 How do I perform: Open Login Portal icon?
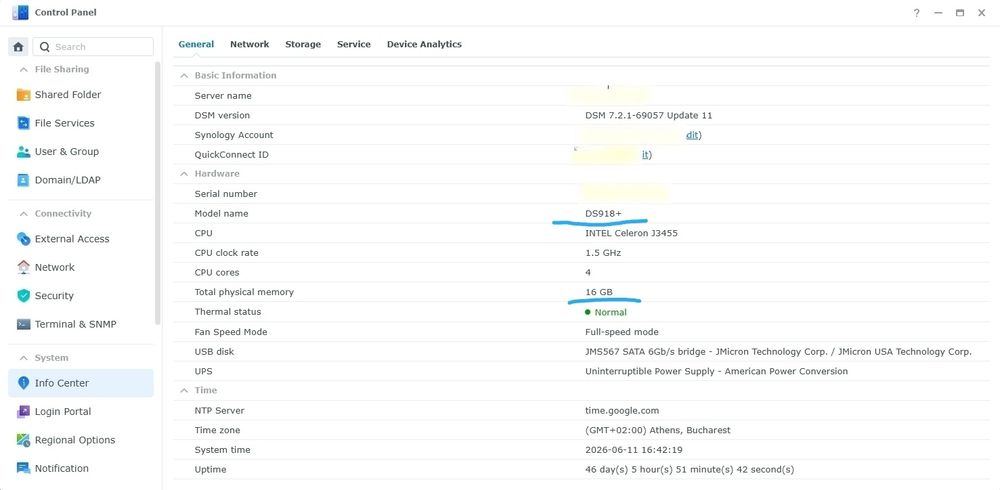coord(24,412)
